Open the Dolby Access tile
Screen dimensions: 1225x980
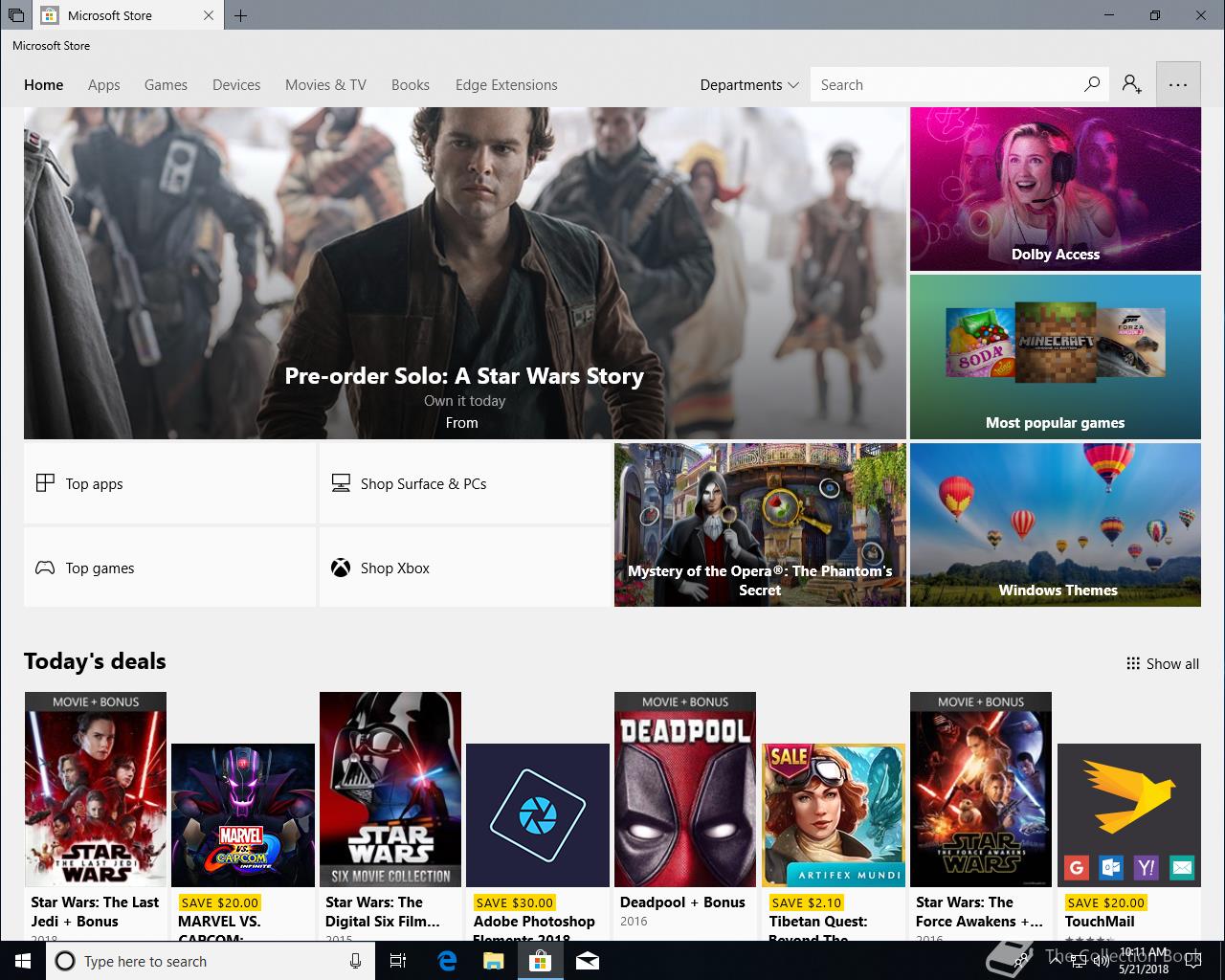pos(1056,189)
